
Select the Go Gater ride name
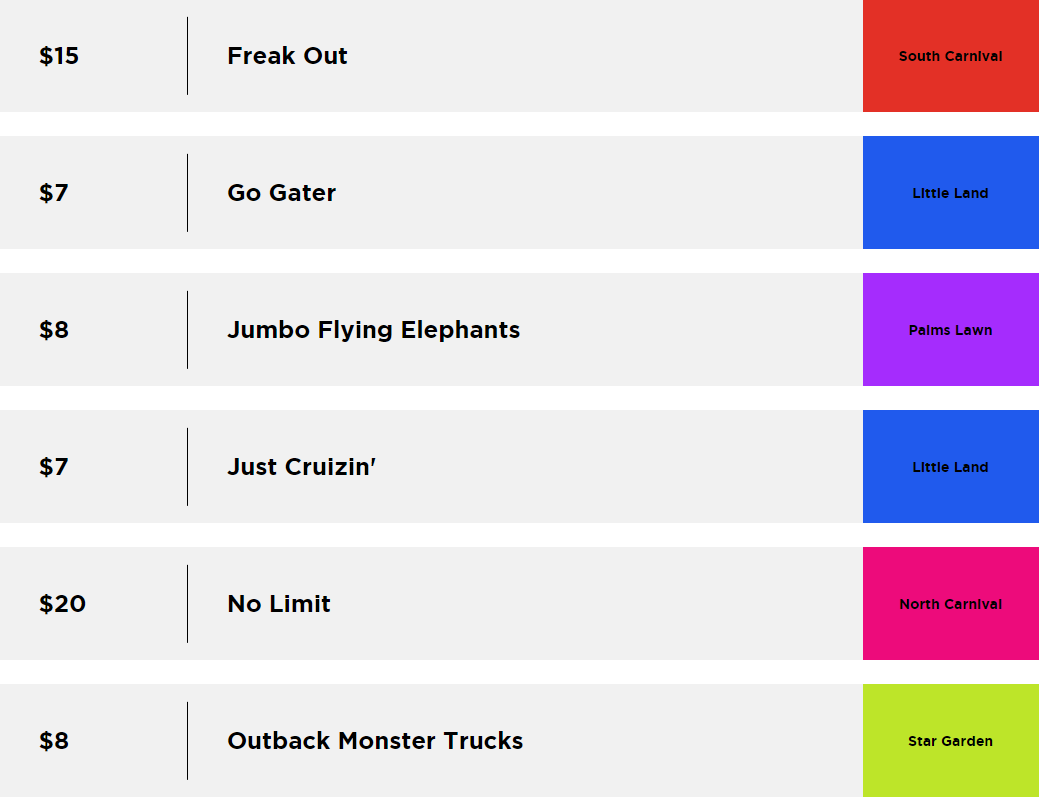(281, 193)
